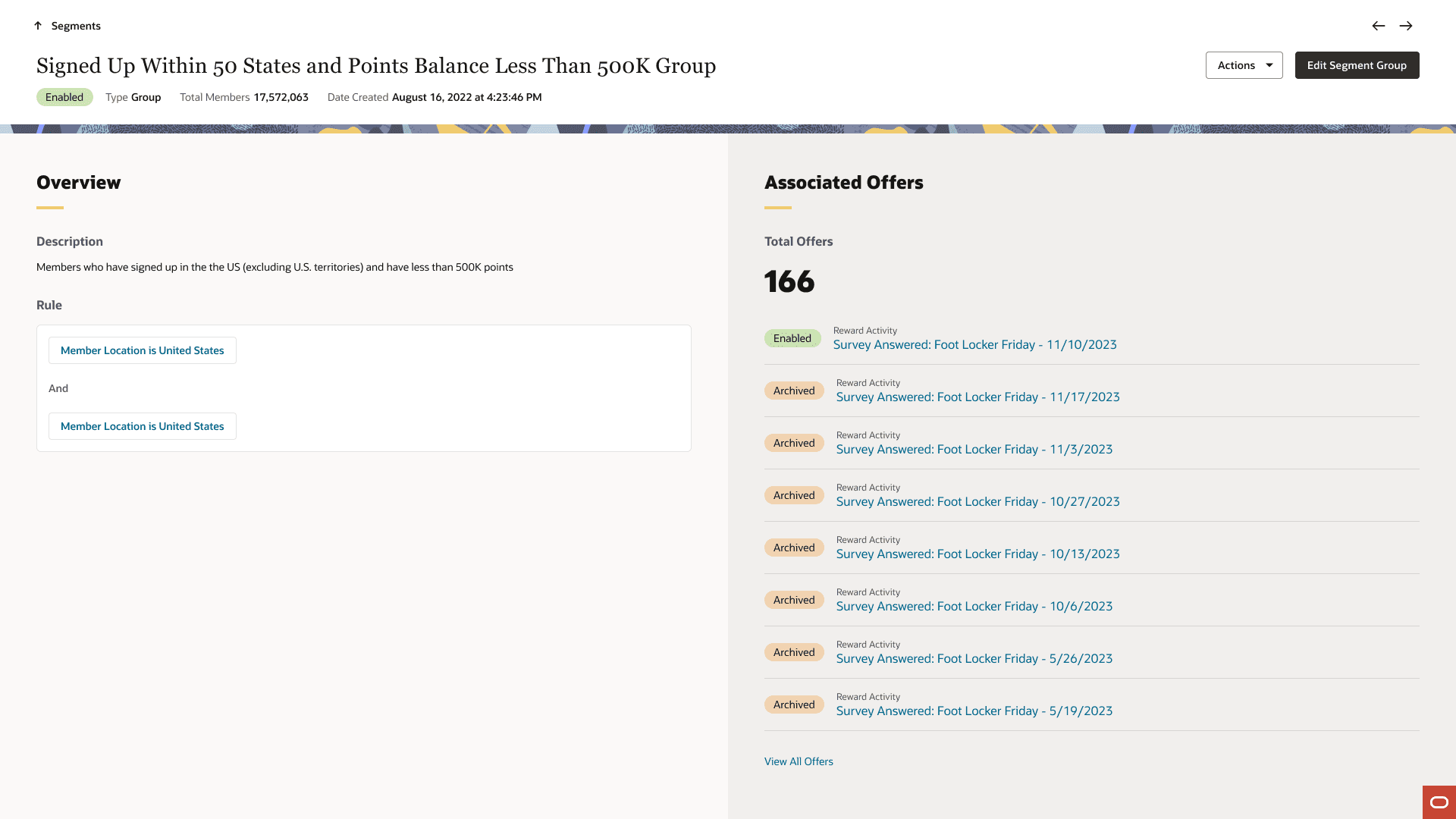Open the red Oracle chat widget icon

click(x=1439, y=802)
